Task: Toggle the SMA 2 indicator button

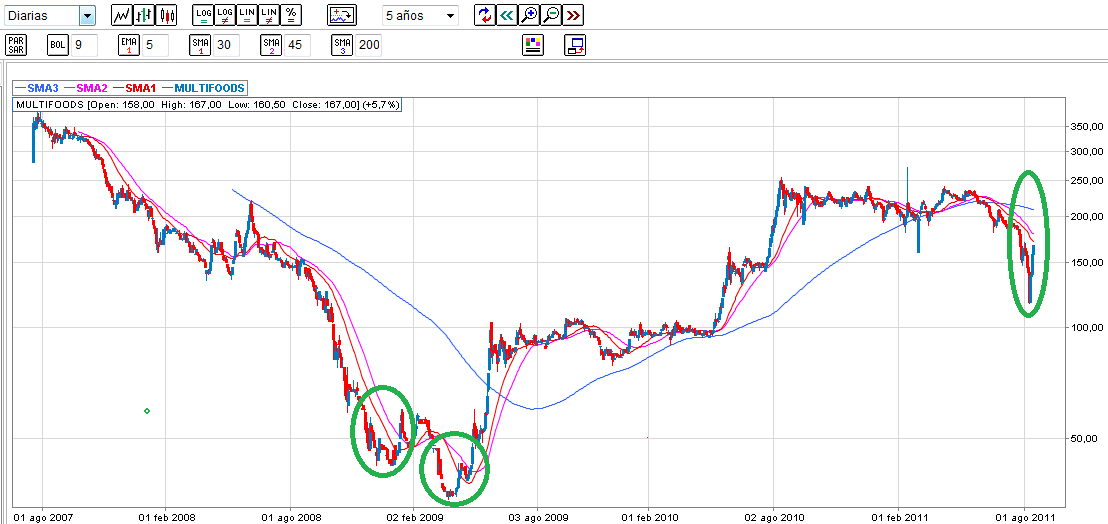Action: [x=271, y=45]
